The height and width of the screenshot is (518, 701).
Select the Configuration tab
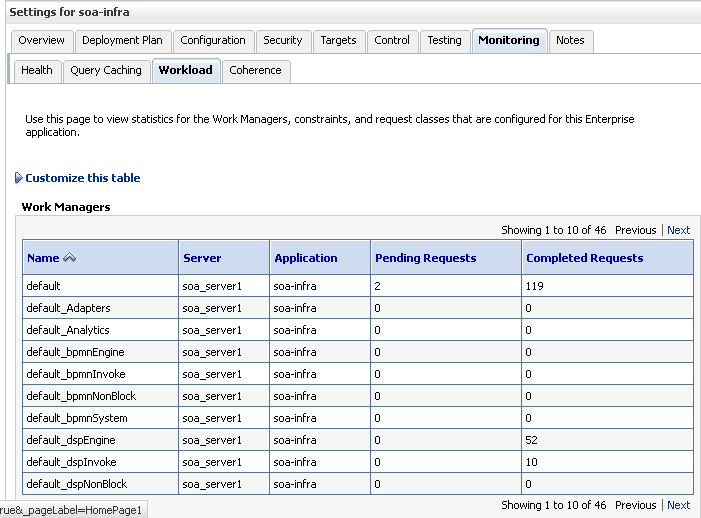(x=213, y=41)
